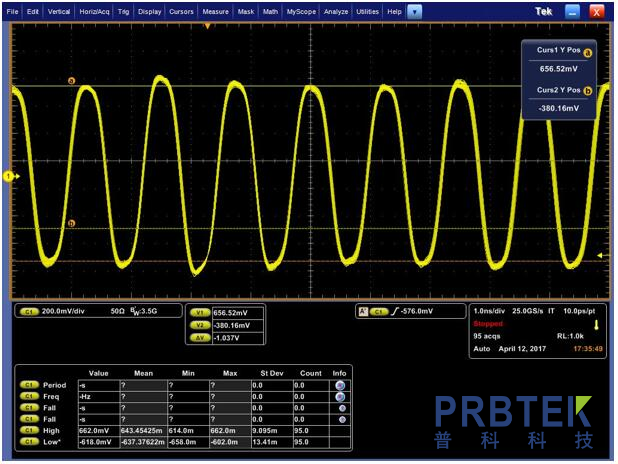Open the MyScope menu
This screenshot has width=618, height=464.
301,11
